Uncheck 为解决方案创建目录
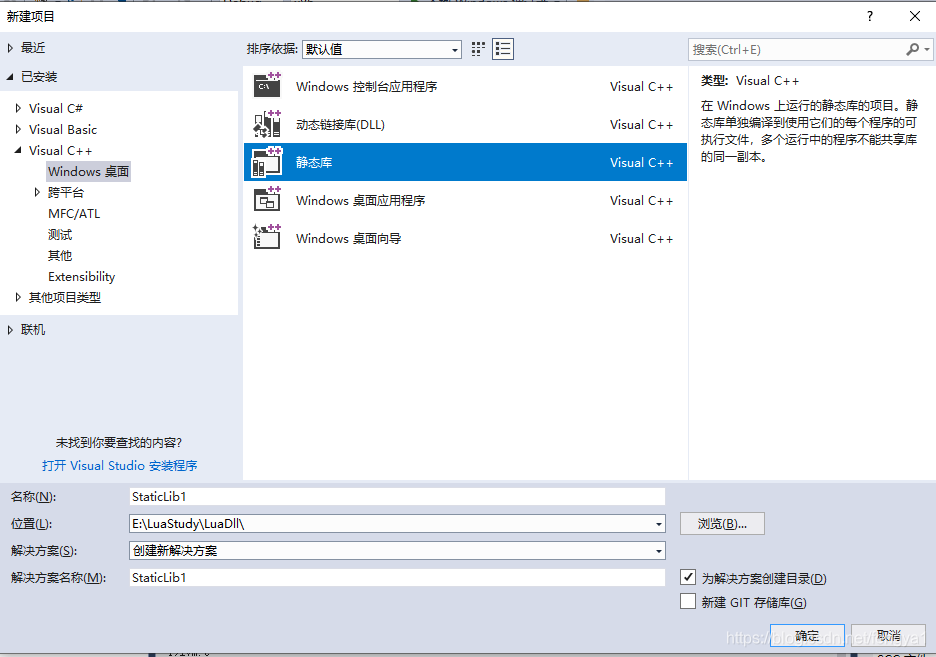The image size is (936, 657). tap(688, 578)
